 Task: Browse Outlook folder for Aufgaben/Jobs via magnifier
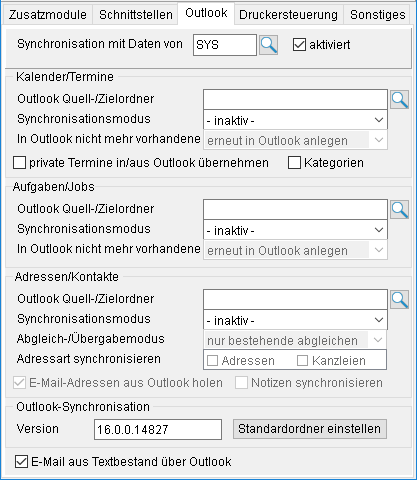point(400,210)
